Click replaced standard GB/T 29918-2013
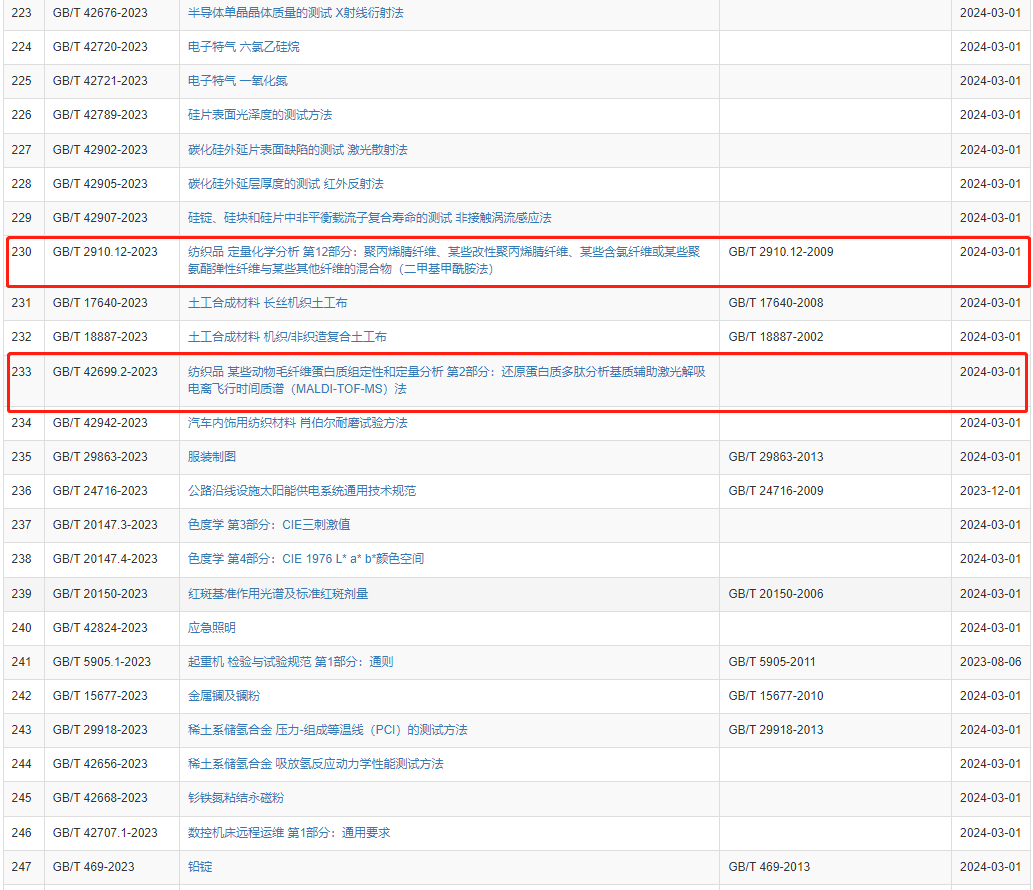Screen dimensions: 1033x890 776,730
